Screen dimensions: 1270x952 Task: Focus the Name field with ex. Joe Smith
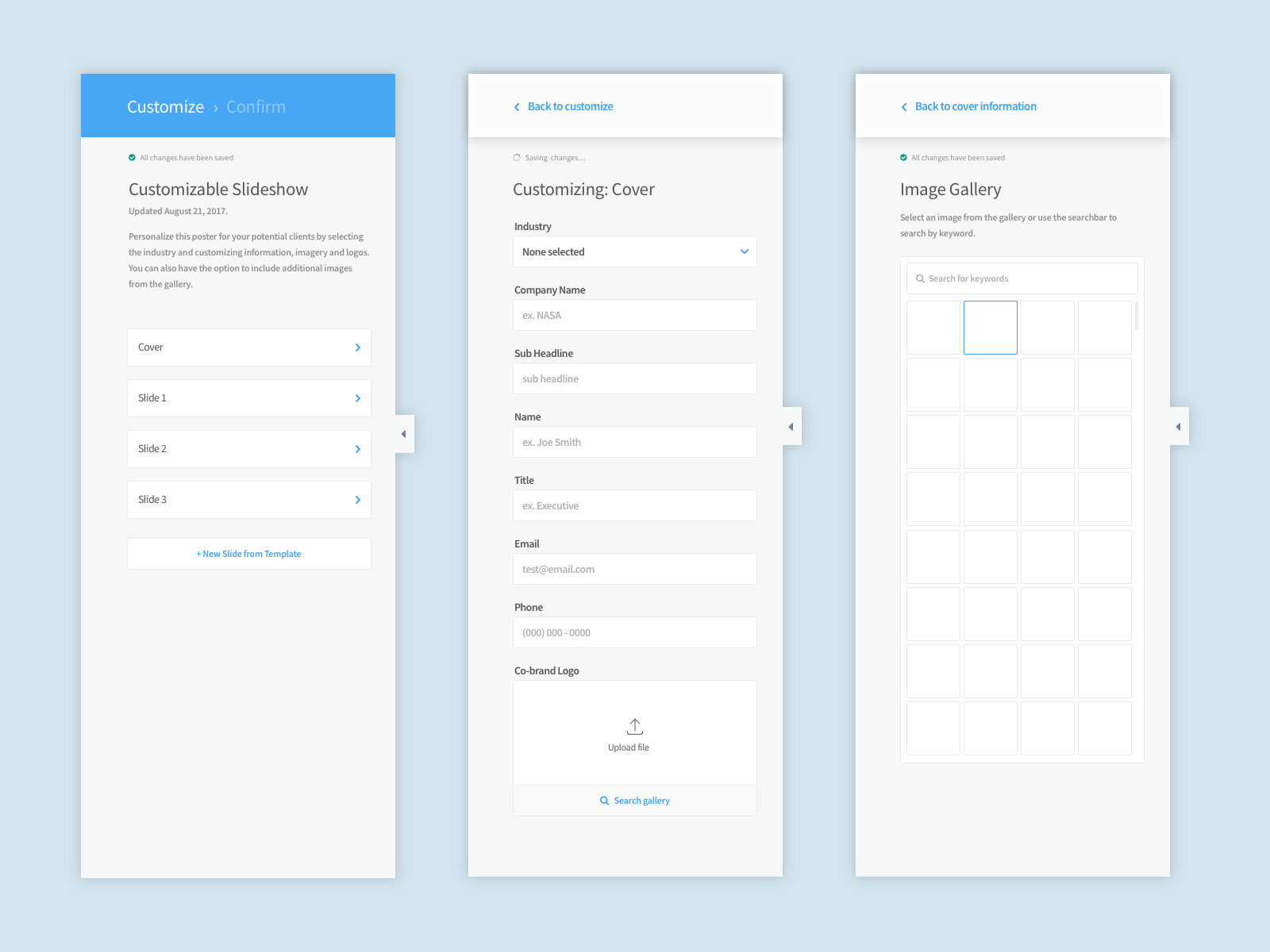(x=635, y=442)
